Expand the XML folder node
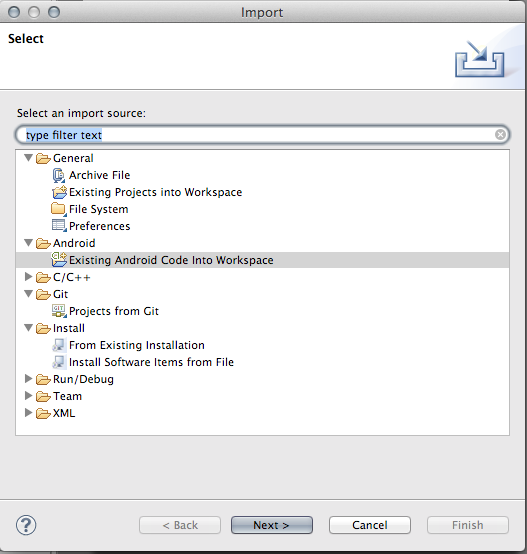Image resolution: width=527 pixels, height=554 pixels. [29, 413]
